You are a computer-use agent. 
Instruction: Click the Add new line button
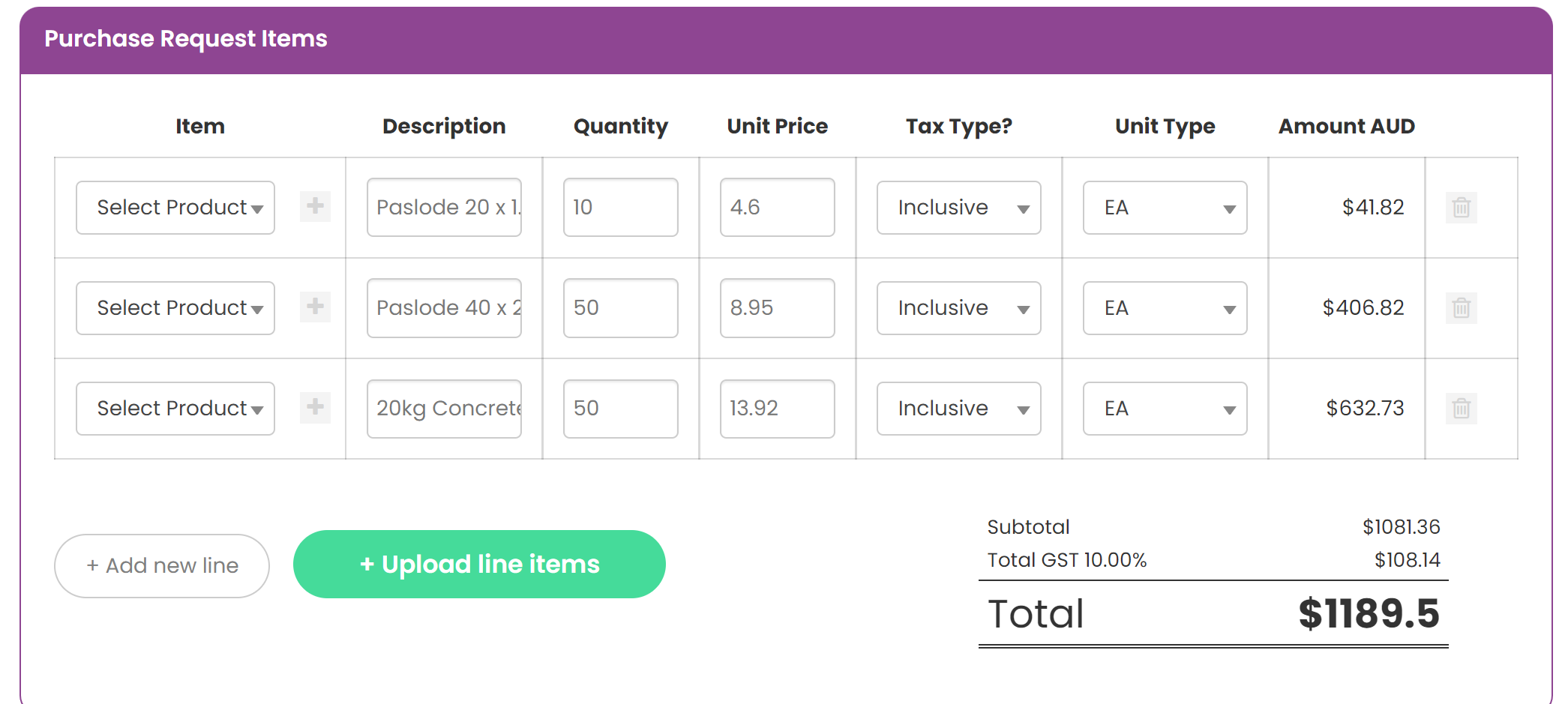pos(162,566)
